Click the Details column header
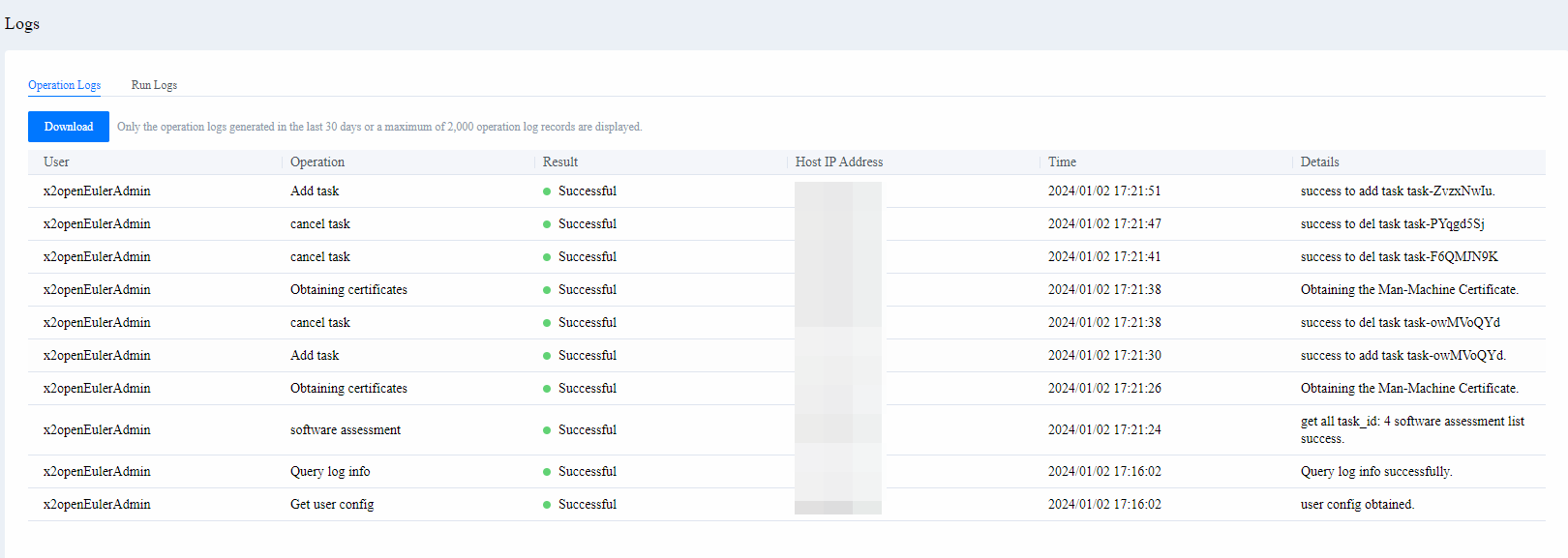The image size is (1568, 558). 1319,162
